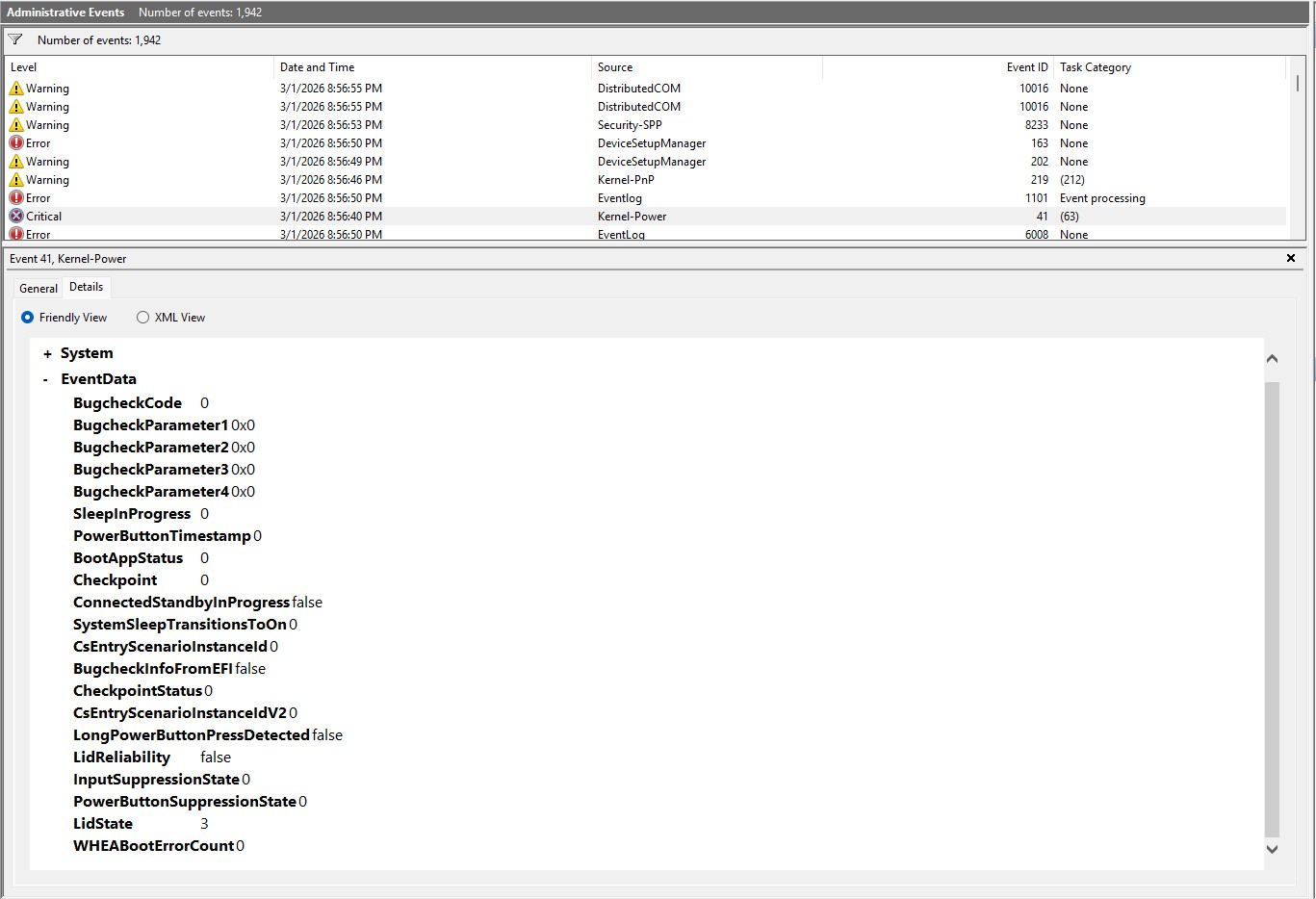Click the Critical level icon for Kernel-Power
The width and height of the screenshot is (1316, 899).
click(x=16, y=217)
